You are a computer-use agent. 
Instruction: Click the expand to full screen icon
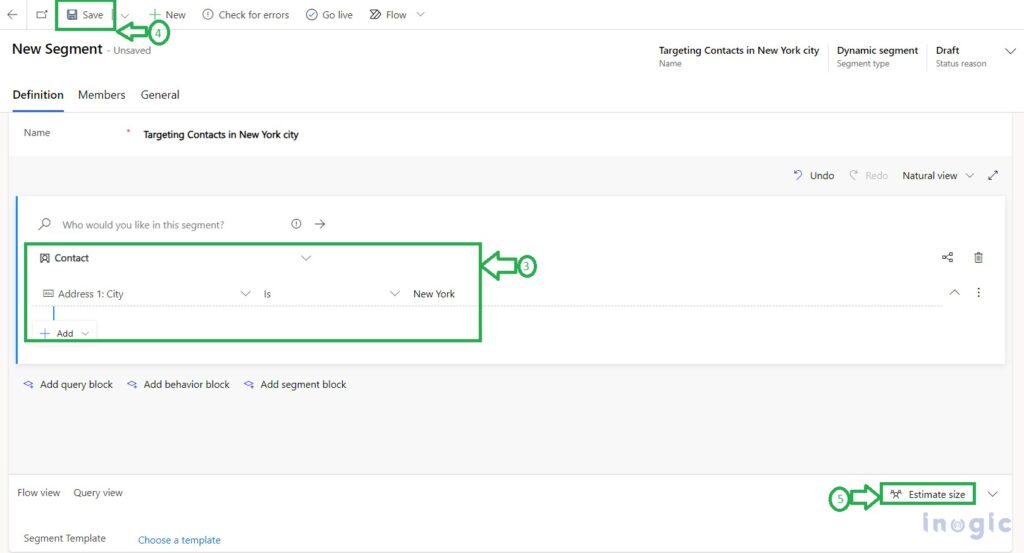tap(993, 175)
